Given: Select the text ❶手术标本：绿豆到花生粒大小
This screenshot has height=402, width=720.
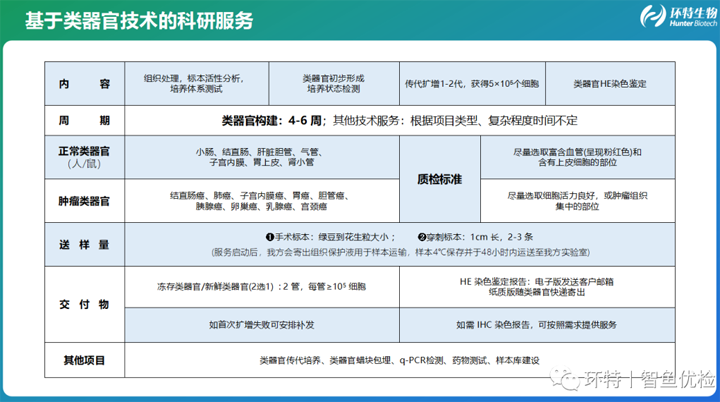Looking at the screenshot, I should point(327,237).
